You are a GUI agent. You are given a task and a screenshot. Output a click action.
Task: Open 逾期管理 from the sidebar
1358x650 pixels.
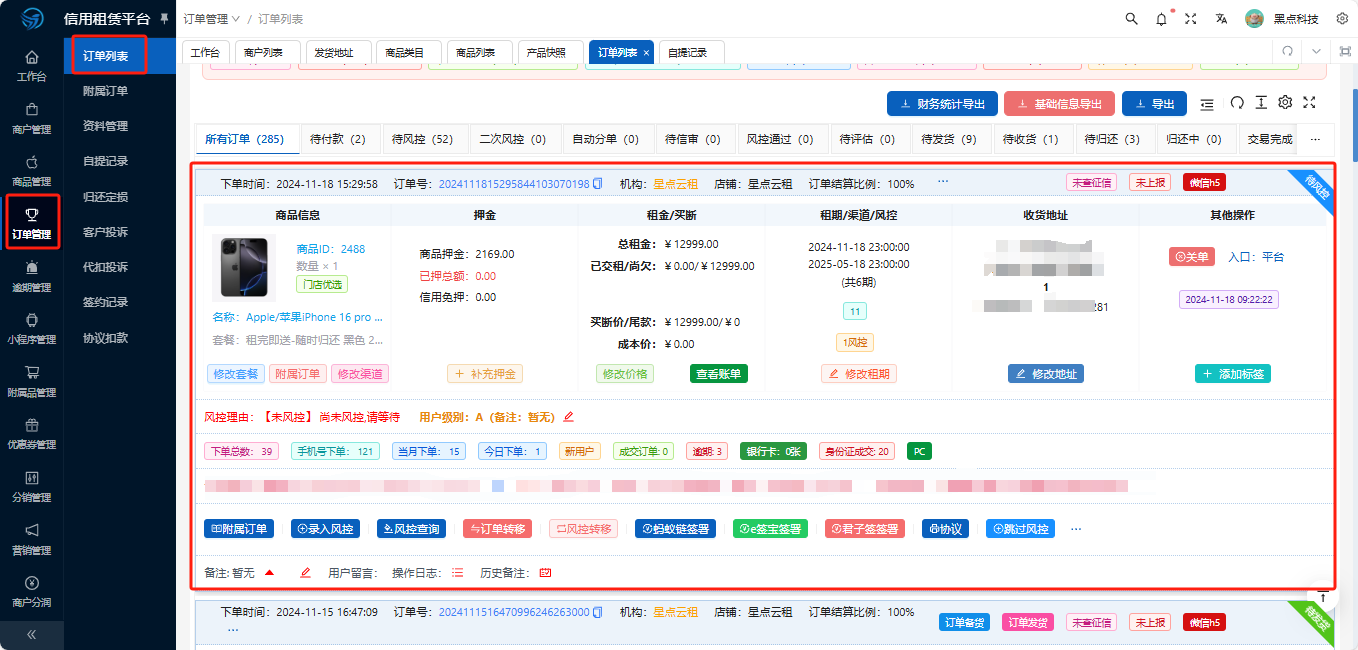click(31, 276)
